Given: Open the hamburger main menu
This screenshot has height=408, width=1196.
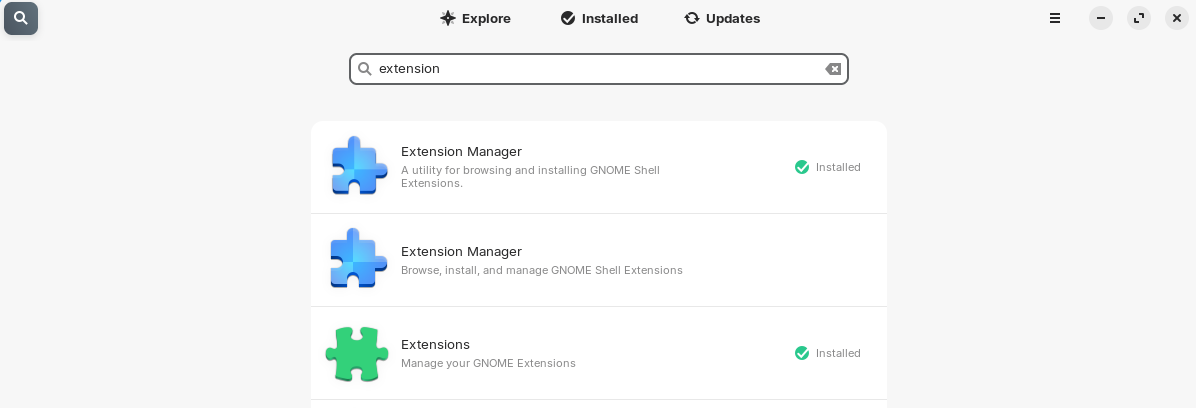Looking at the screenshot, I should 1055,18.
